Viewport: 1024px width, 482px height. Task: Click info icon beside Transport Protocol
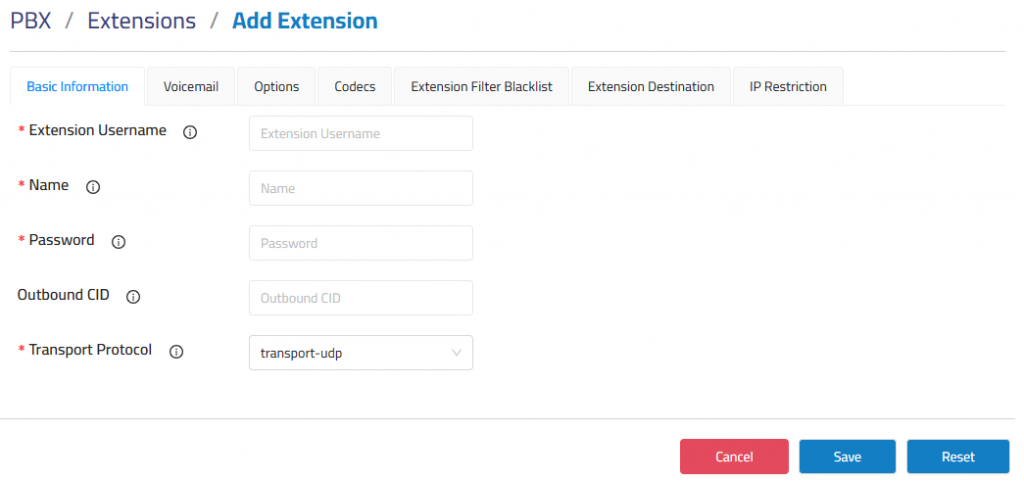(176, 352)
